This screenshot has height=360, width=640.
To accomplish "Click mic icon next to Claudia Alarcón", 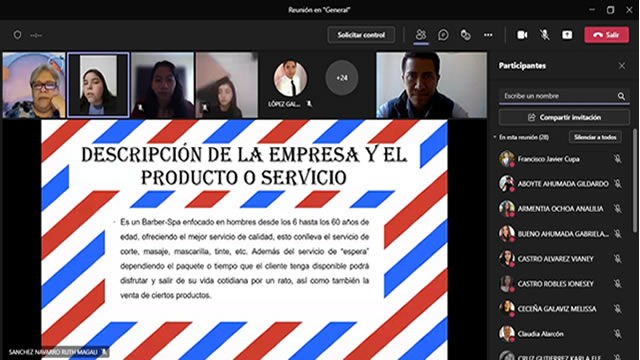I will point(618,333).
